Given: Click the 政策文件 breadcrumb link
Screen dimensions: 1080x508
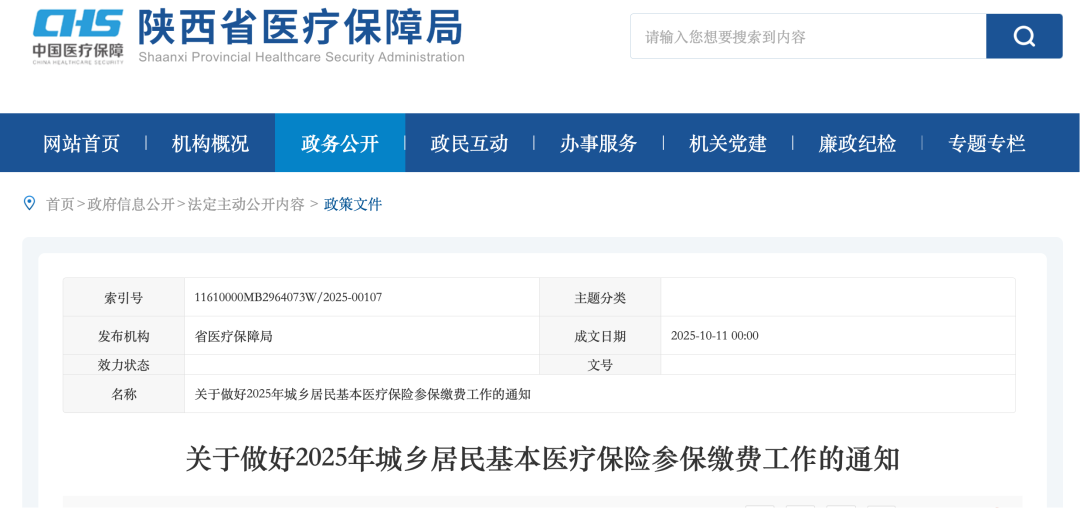Looking at the screenshot, I should (353, 204).
